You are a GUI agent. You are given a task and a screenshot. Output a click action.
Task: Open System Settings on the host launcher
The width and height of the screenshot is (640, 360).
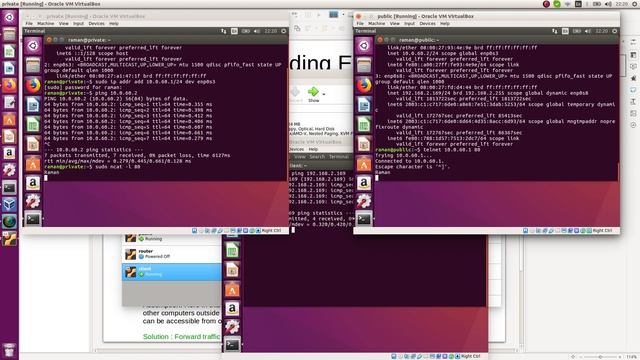[x=9, y=170]
